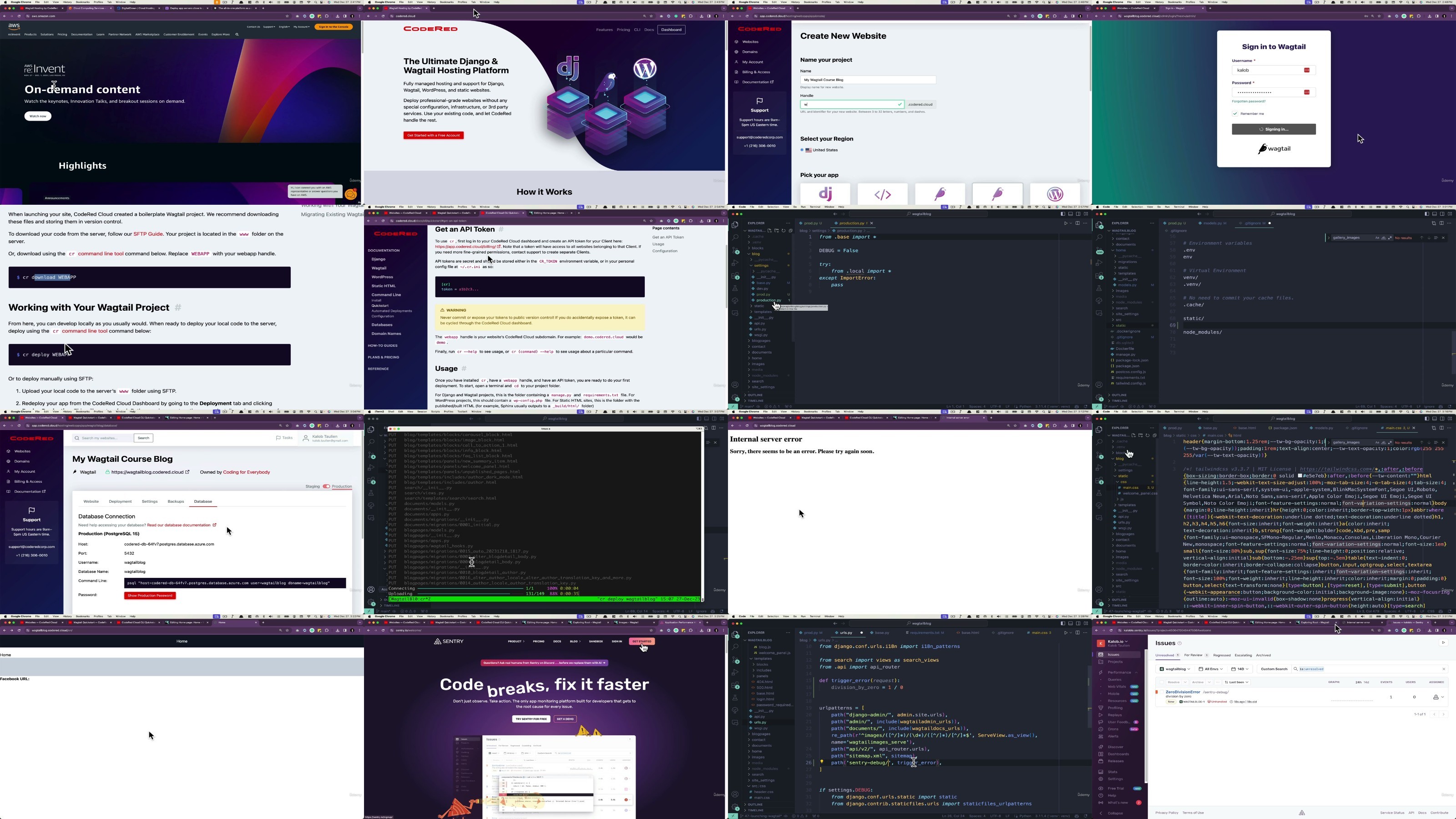
Task: Select the static HTML code-brackets app card
Action: (x=882, y=194)
